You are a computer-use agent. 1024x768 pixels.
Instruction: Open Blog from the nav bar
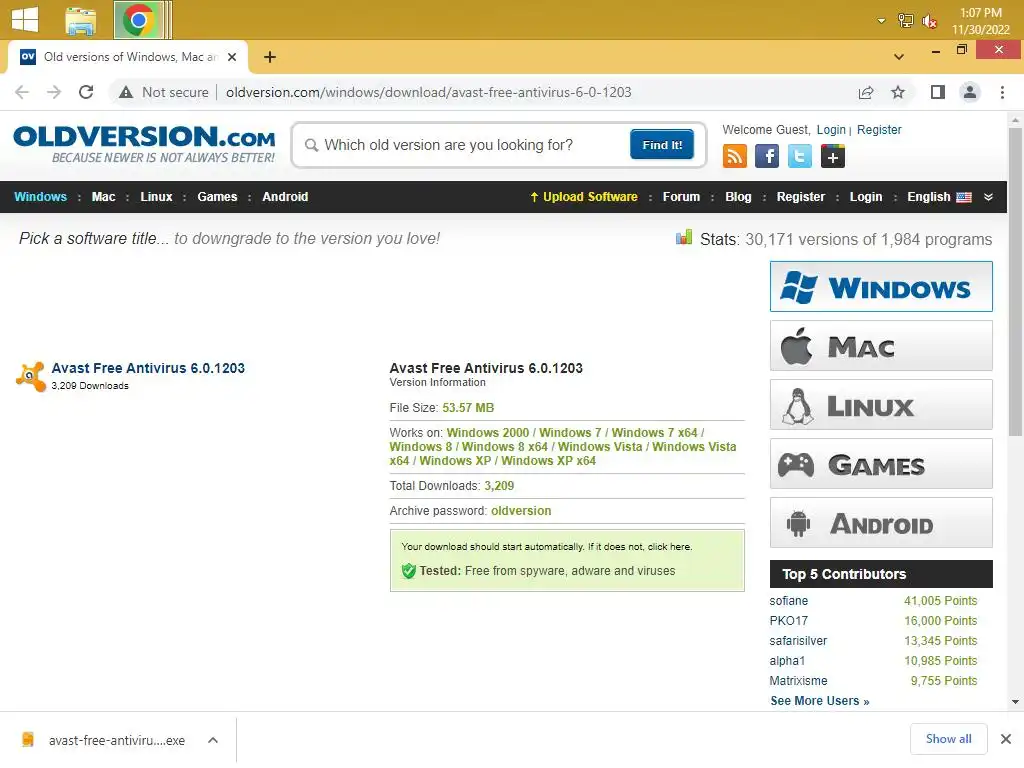[738, 197]
